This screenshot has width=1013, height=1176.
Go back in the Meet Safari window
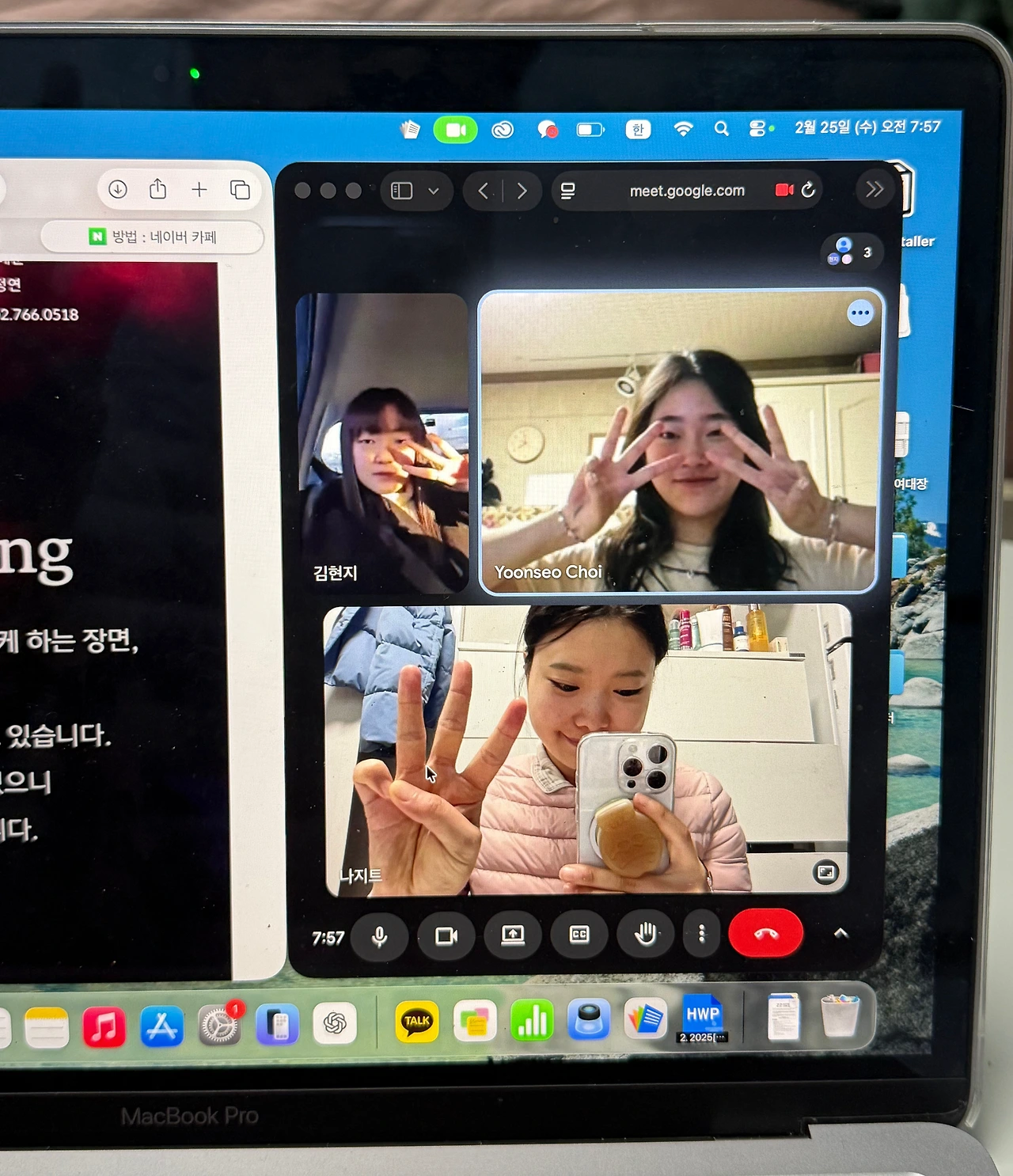(x=484, y=191)
